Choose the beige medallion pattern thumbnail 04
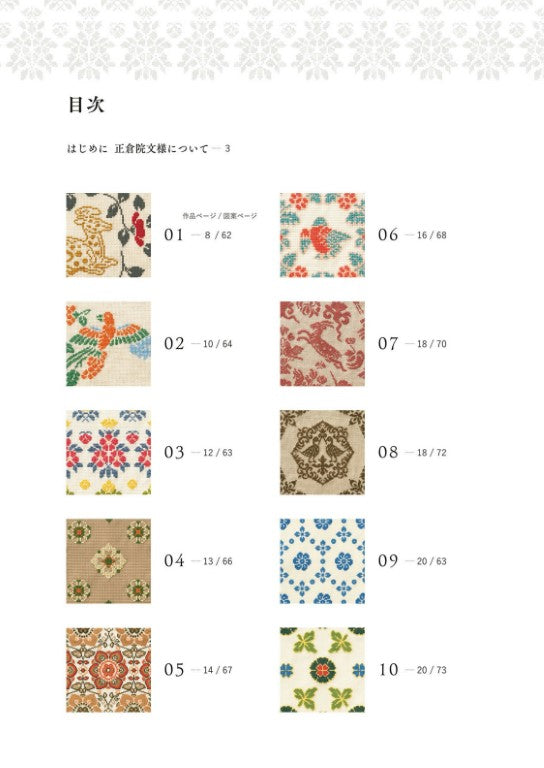The height and width of the screenshot is (768, 544). (108, 561)
